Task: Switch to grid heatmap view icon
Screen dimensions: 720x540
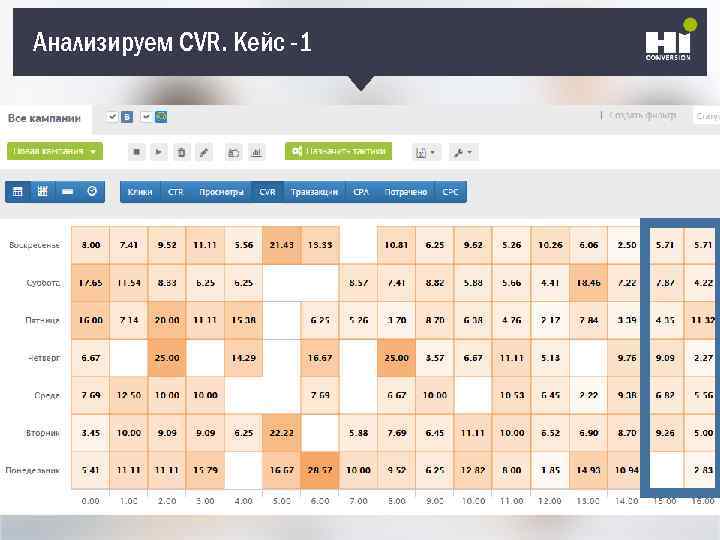Action: (42, 191)
